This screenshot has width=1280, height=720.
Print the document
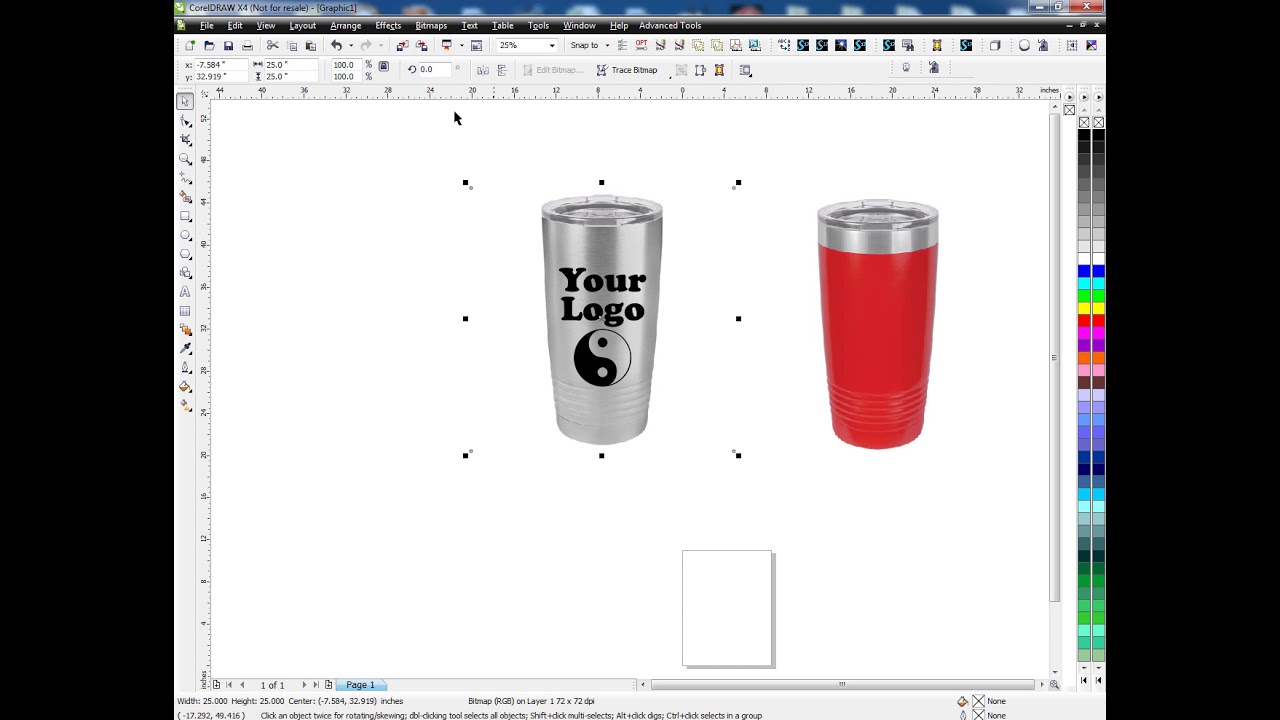tap(247, 45)
